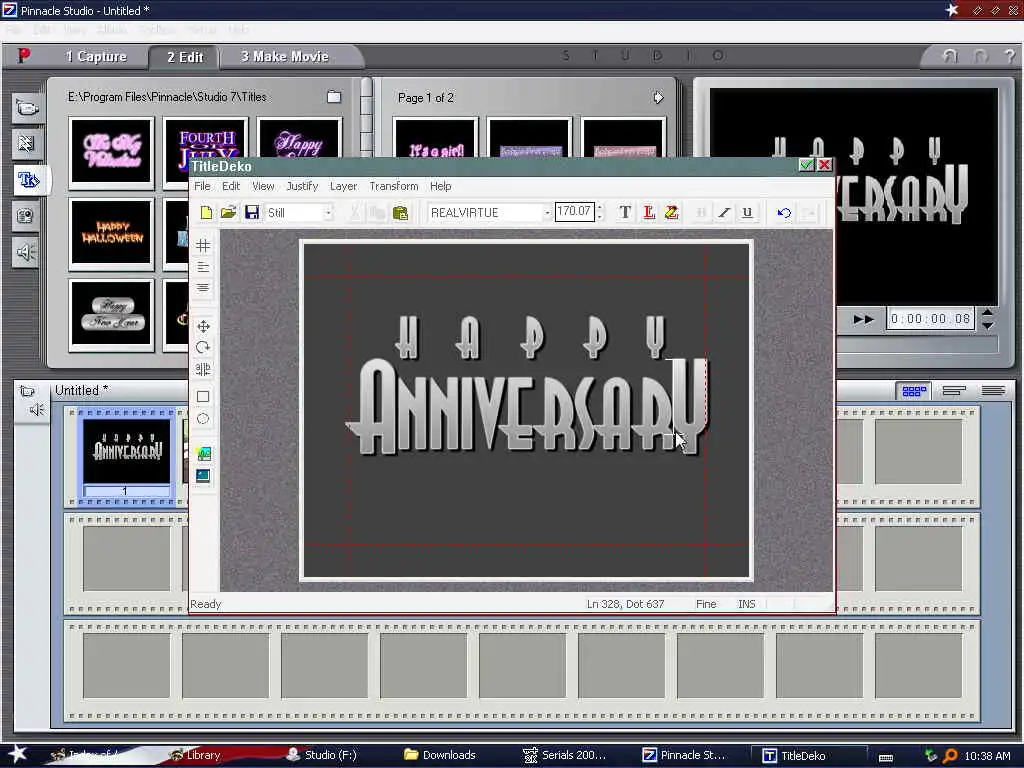Select the plain text T tool
The width and height of the screenshot is (1024, 768).
(625, 212)
